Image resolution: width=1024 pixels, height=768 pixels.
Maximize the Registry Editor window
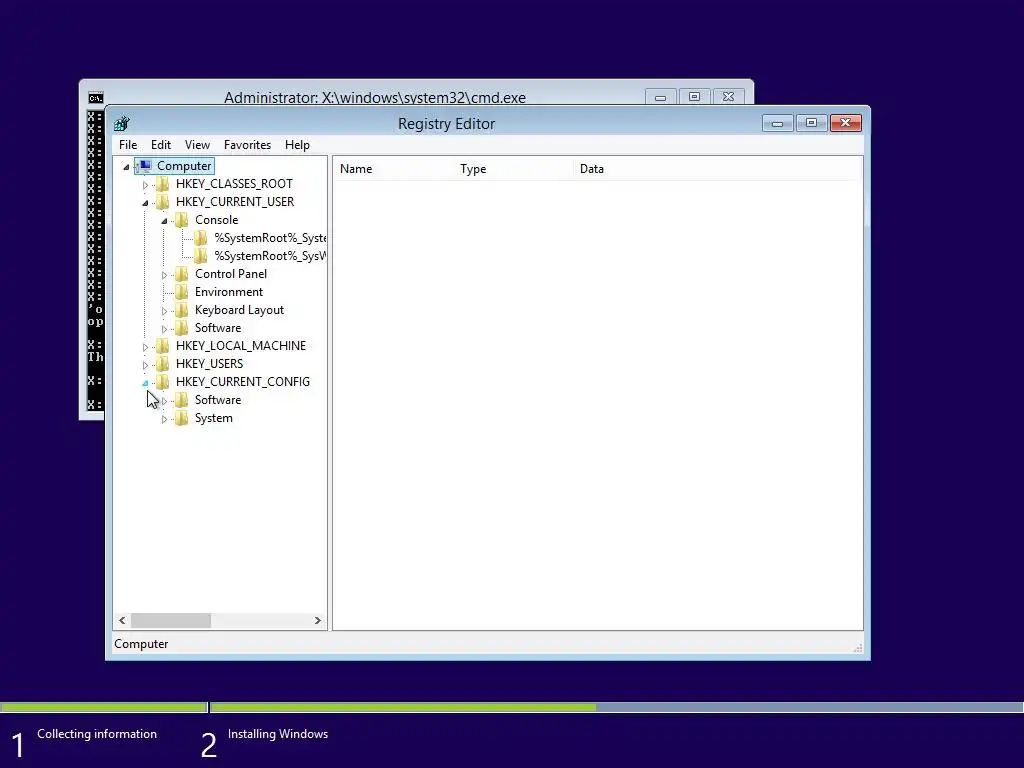[811, 123]
